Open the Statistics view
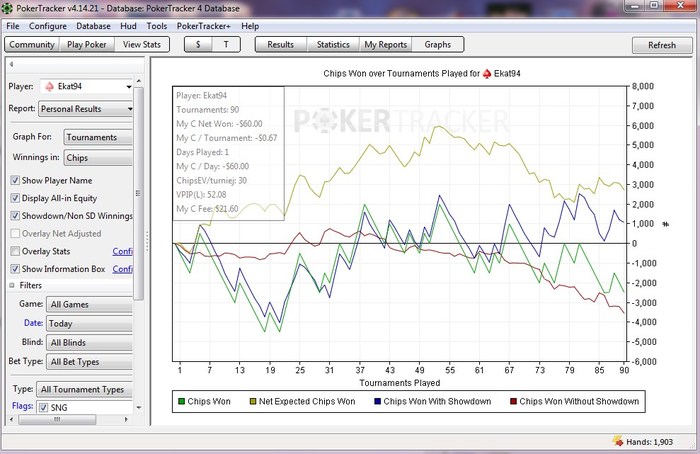Viewport: 700px width, 454px height. click(x=333, y=45)
